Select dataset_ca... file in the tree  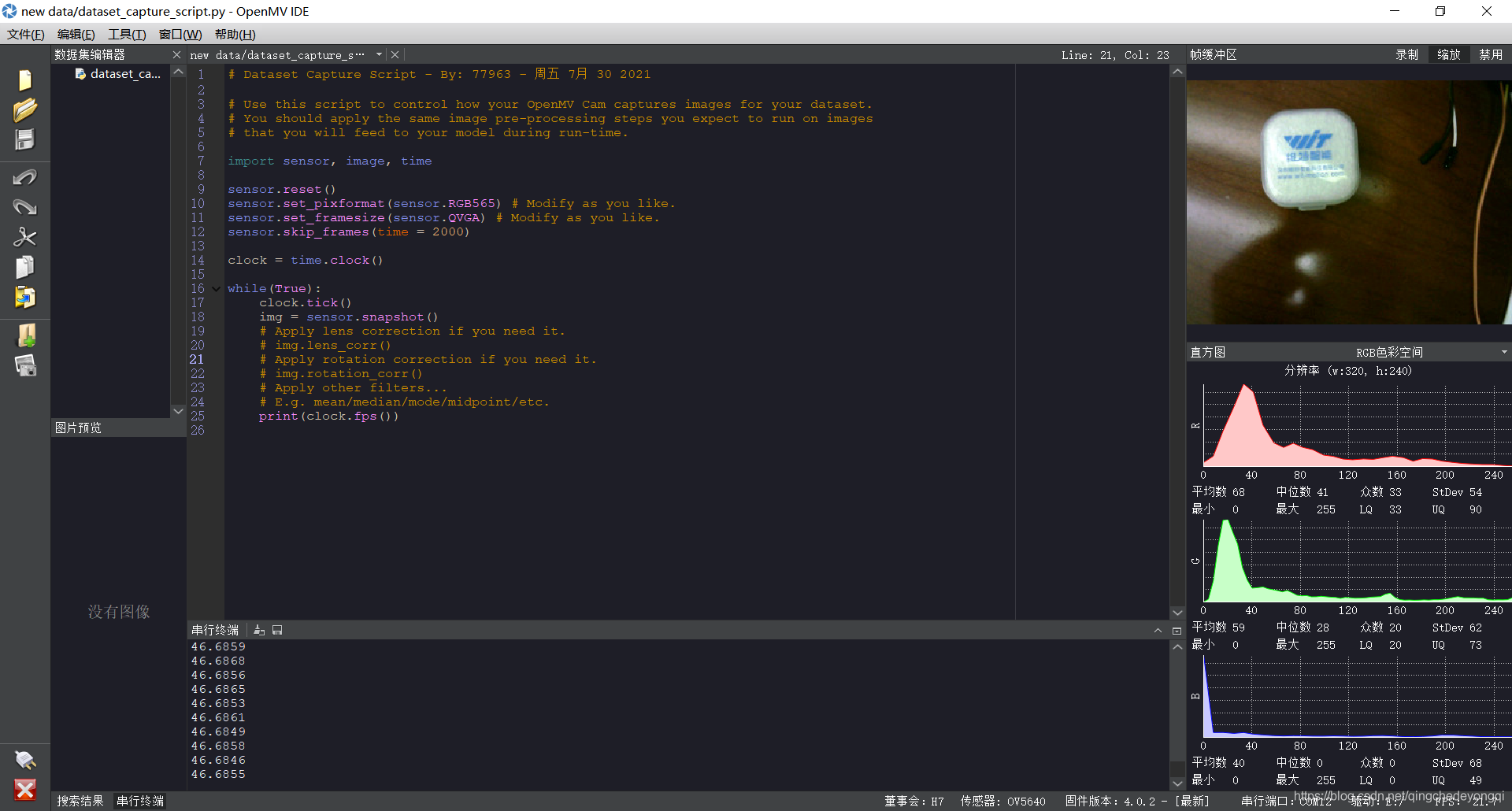pos(118,74)
